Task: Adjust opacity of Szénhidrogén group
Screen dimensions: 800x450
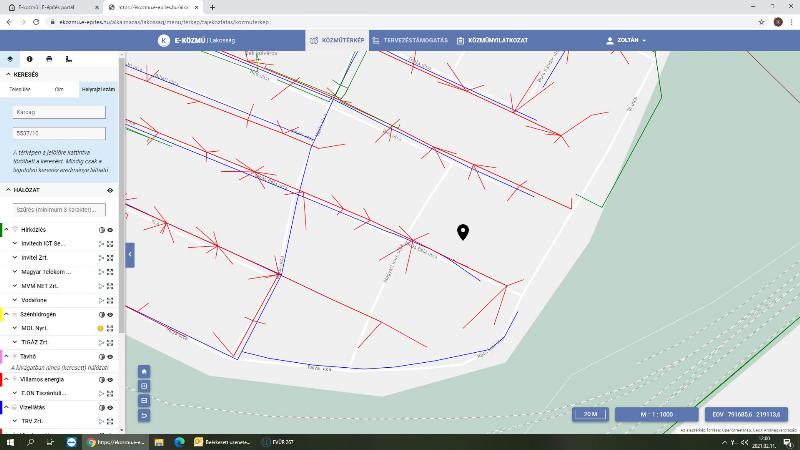Action: point(102,315)
